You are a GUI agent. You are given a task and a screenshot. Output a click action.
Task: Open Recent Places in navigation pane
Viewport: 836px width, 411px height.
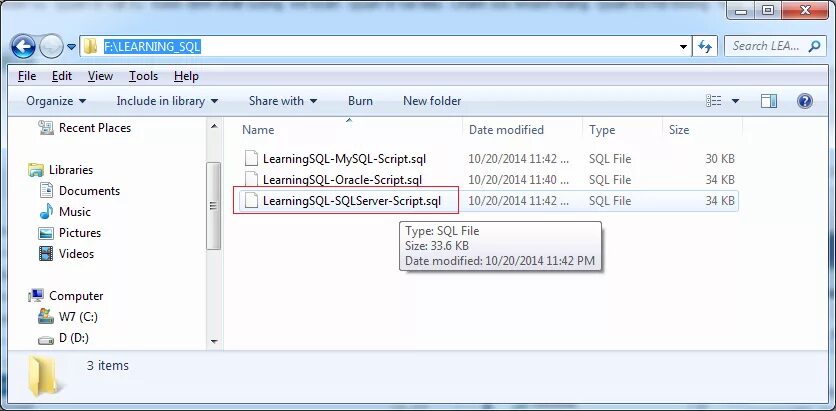point(95,128)
